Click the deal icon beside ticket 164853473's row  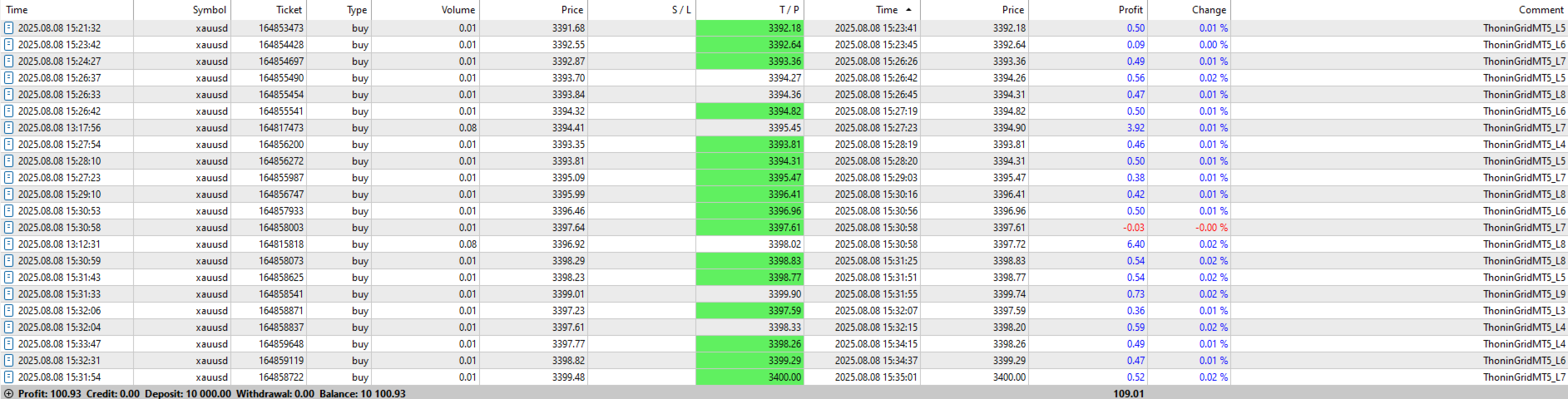pos(9,28)
